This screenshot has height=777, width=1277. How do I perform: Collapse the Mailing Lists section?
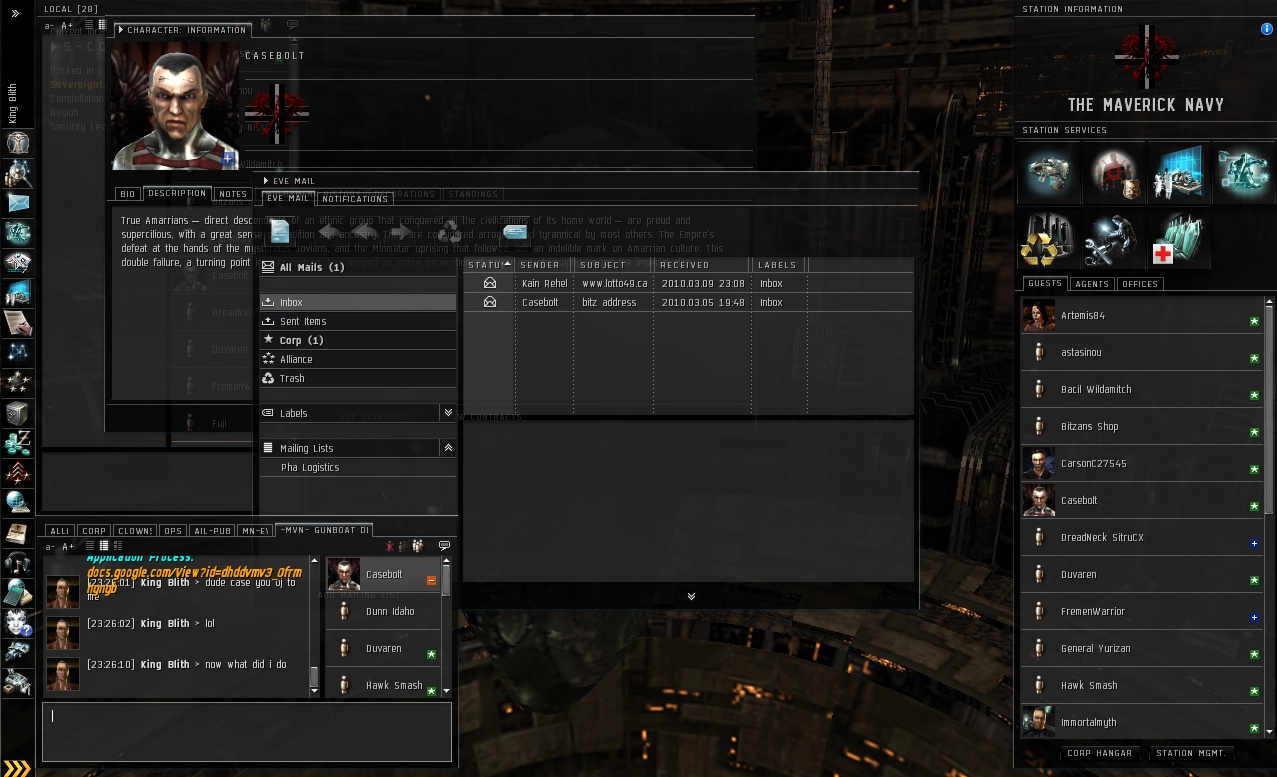point(448,448)
